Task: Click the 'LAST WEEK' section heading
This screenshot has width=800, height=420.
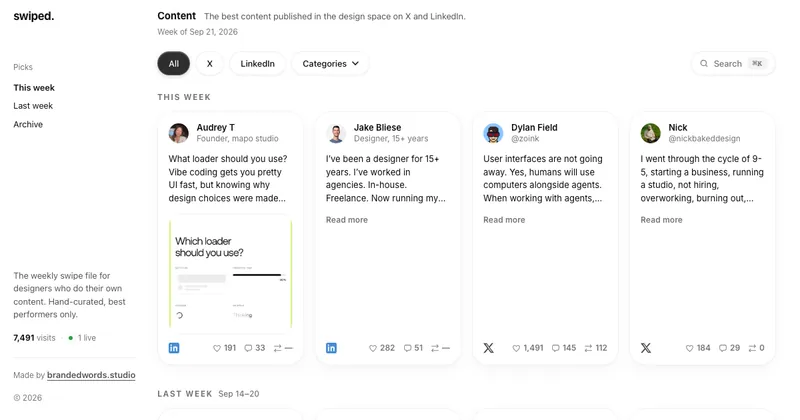Action: point(185,394)
